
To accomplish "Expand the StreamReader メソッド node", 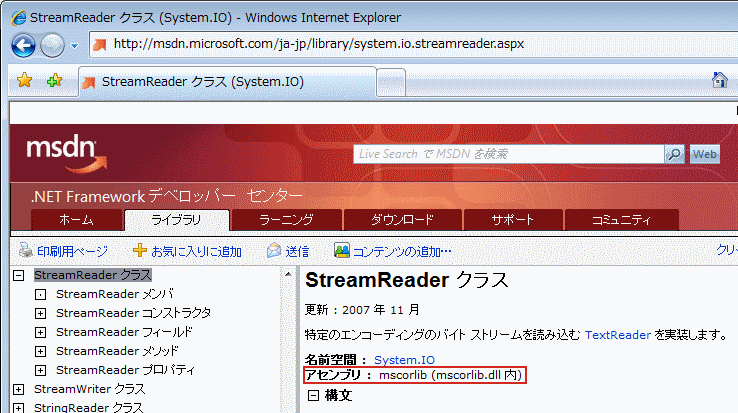I will (40, 351).
